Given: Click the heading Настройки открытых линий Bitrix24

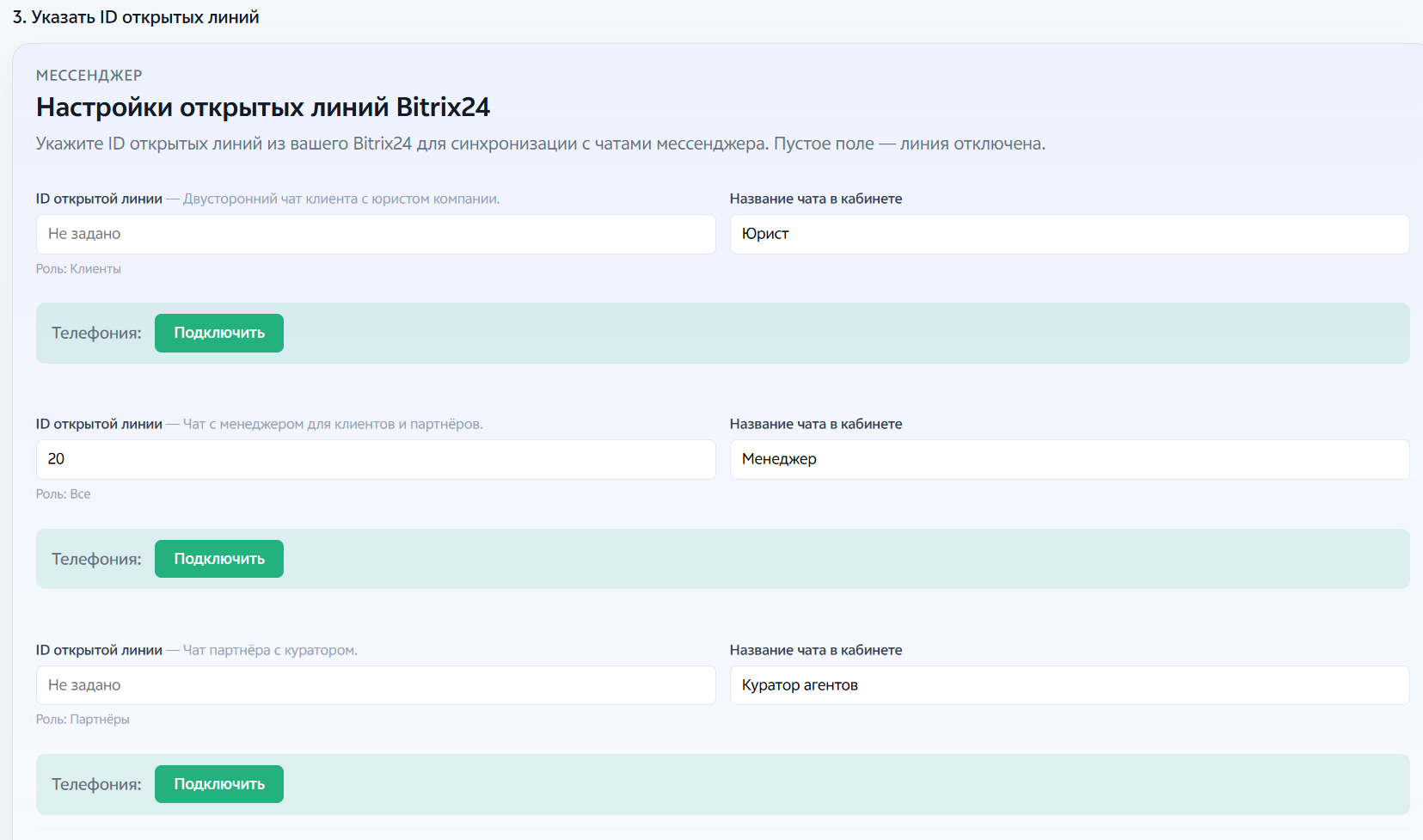Looking at the screenshot, I should coord(263,107).
